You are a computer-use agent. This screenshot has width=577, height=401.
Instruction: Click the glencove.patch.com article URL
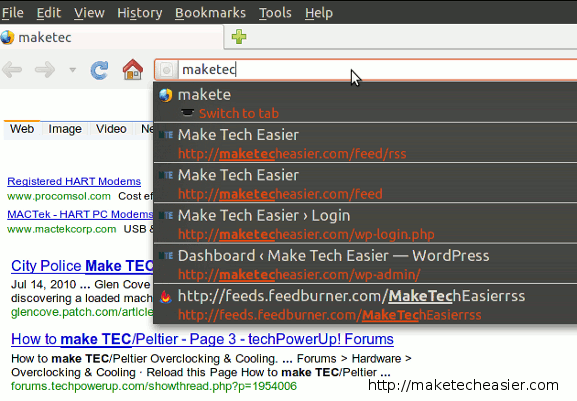(82, 312)
